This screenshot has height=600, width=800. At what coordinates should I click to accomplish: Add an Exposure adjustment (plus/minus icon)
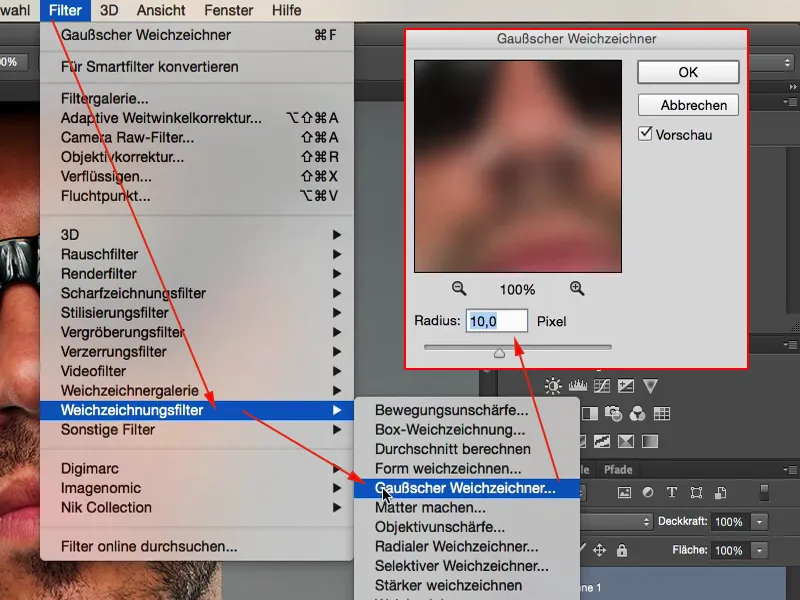pos(626,386)
